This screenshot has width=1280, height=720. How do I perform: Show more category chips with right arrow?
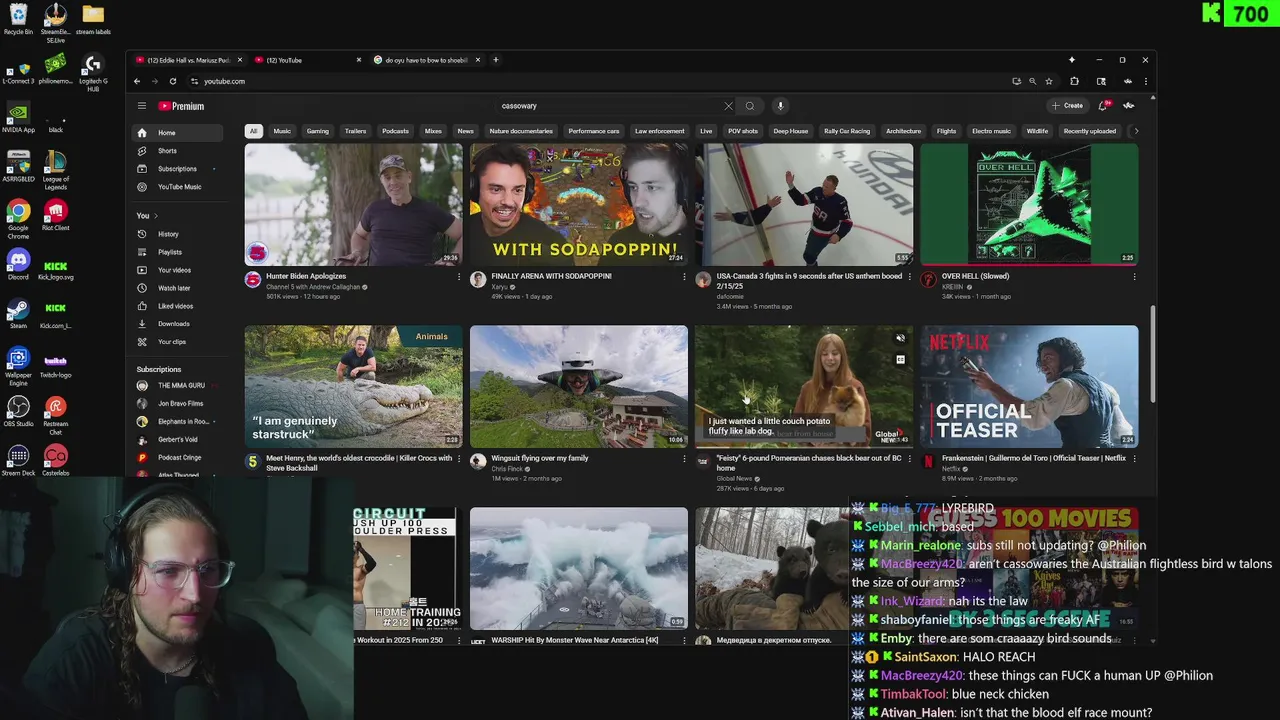(1136, 131)
